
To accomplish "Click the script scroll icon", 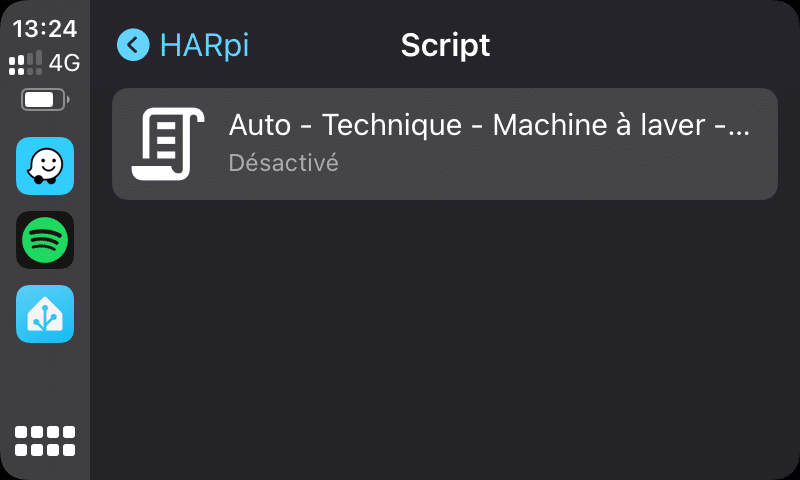I will click(x=168, y=144).
